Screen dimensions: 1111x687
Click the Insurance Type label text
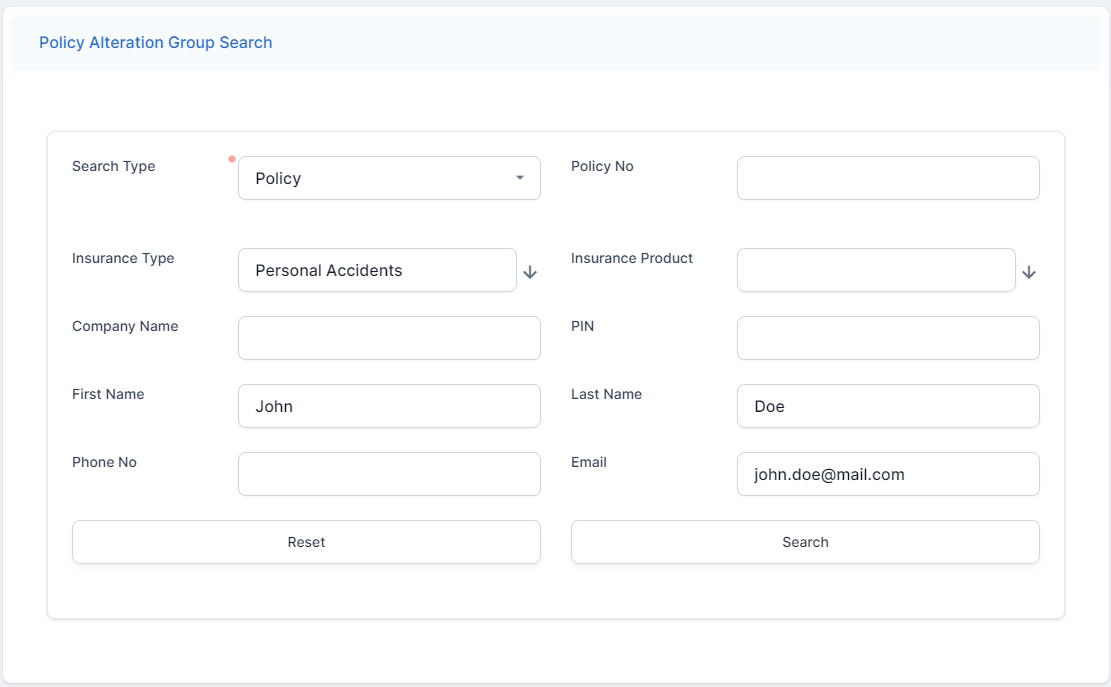(x=123, y=258)
